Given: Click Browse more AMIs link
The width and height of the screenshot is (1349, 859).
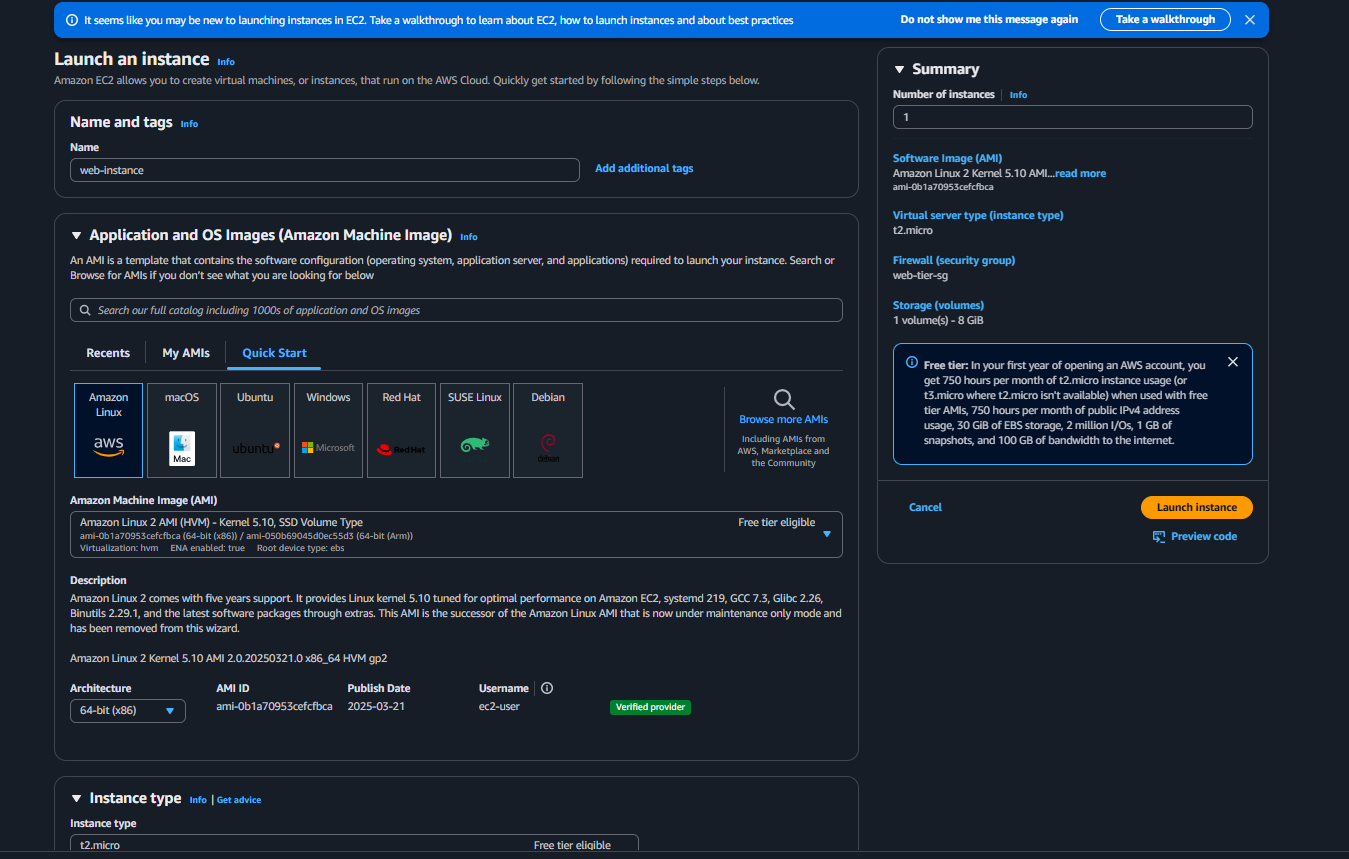Looking at the screenshot, I should 784,419.
